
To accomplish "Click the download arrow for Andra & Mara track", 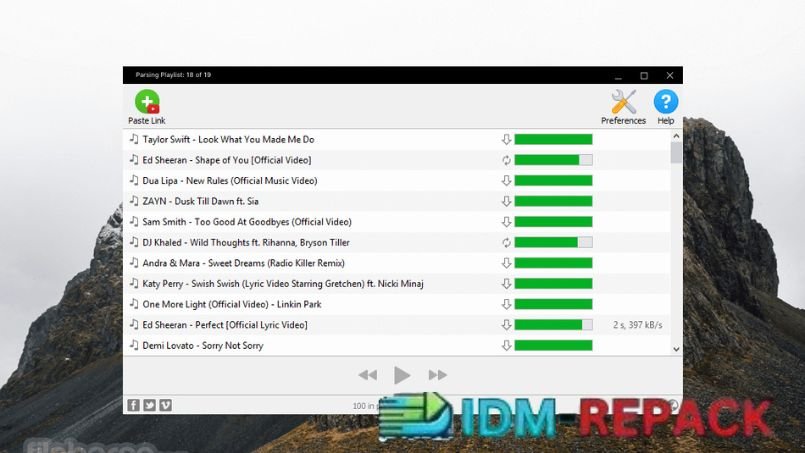I will 506,263.
